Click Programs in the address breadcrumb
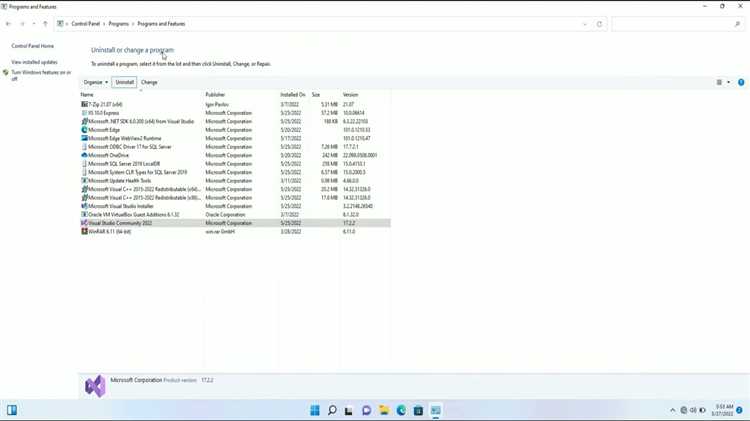Image resolution: width=750 pixels, height=421 pixels. click(119, 24)
